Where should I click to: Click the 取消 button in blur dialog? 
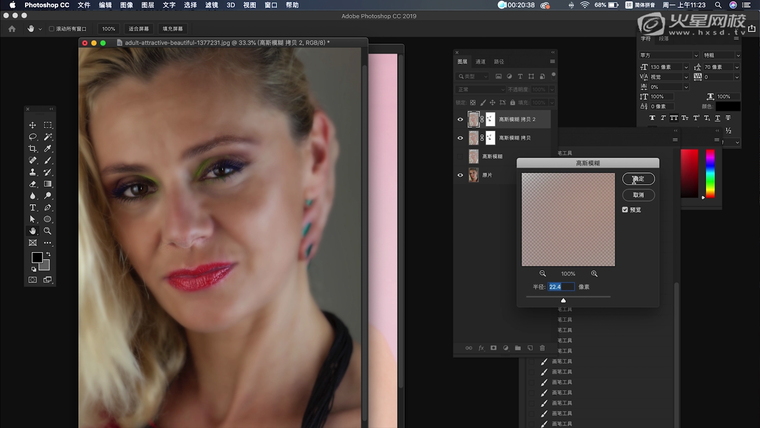point(638,194)
